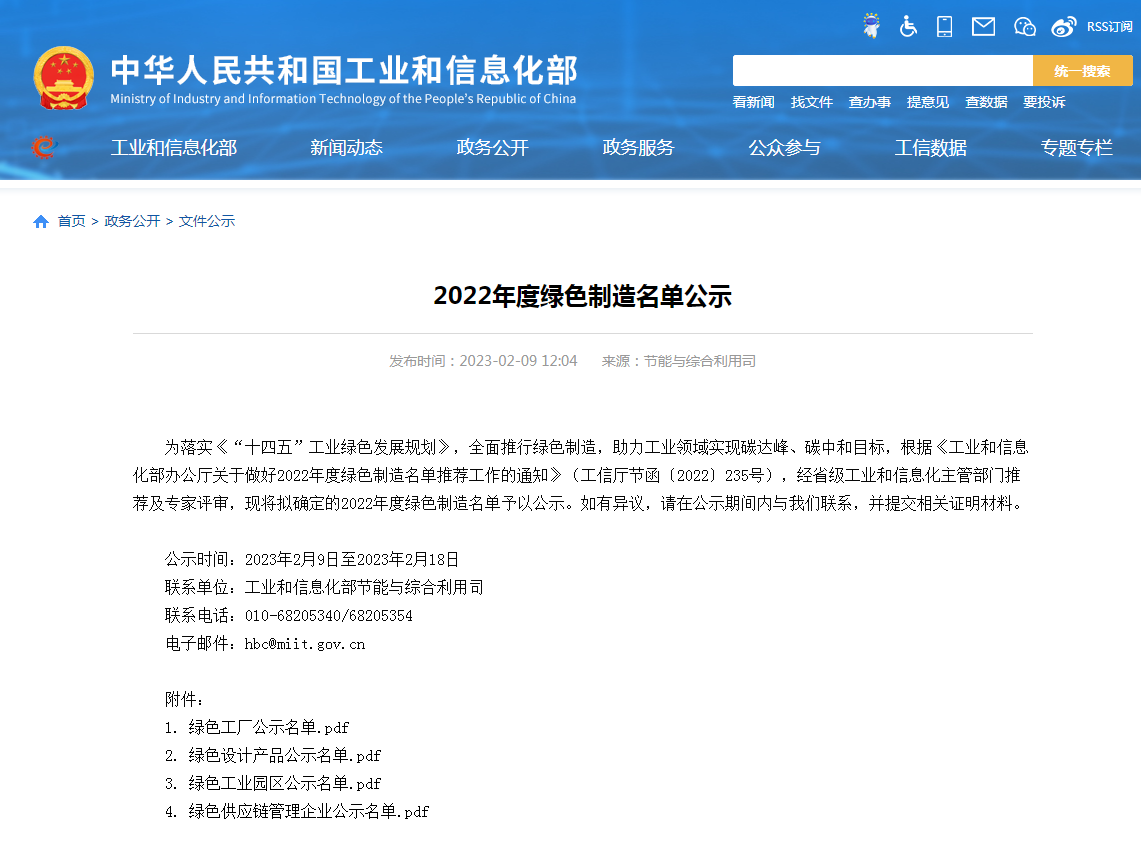Screen dimensions: 1141x843
Task: Click the 附件： label
Action: [184, 700]
